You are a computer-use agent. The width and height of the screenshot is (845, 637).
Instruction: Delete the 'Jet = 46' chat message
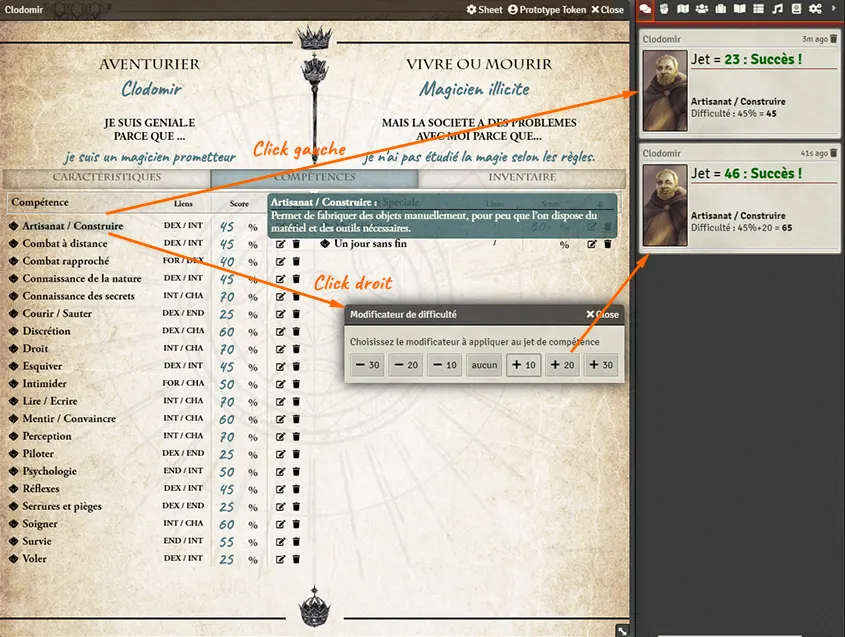click(834, 153)
